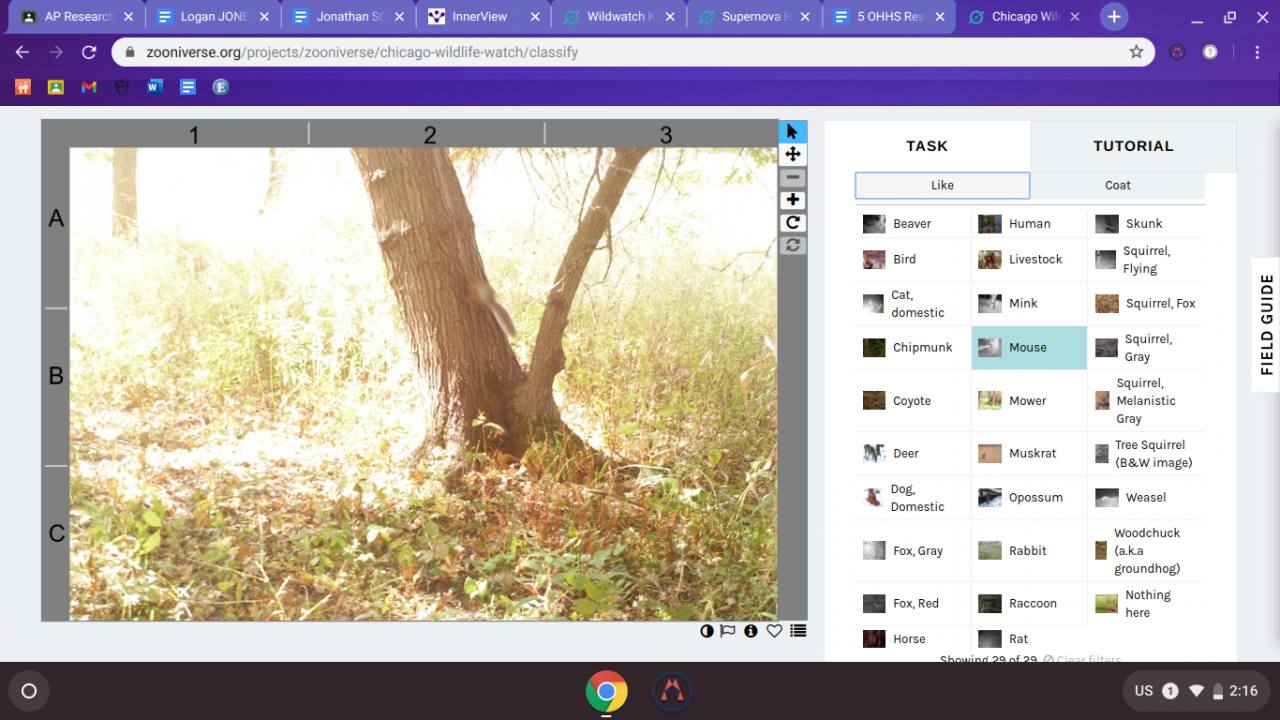Open a new browser tab
This screenshot has height=720, width=1280.
[1114, 16]
